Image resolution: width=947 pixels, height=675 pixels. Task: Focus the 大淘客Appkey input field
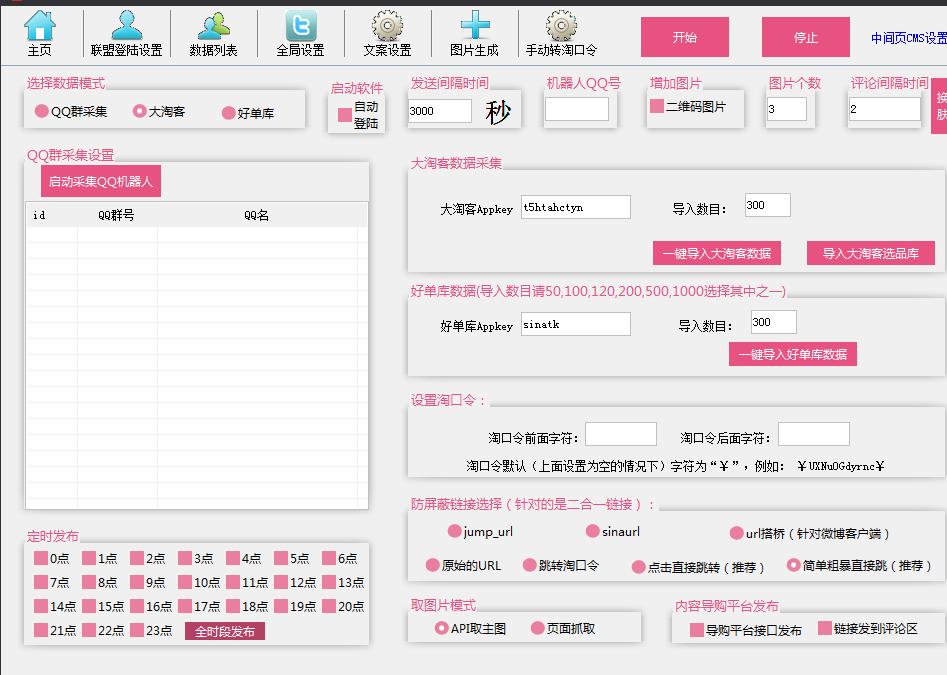[576, 207]
